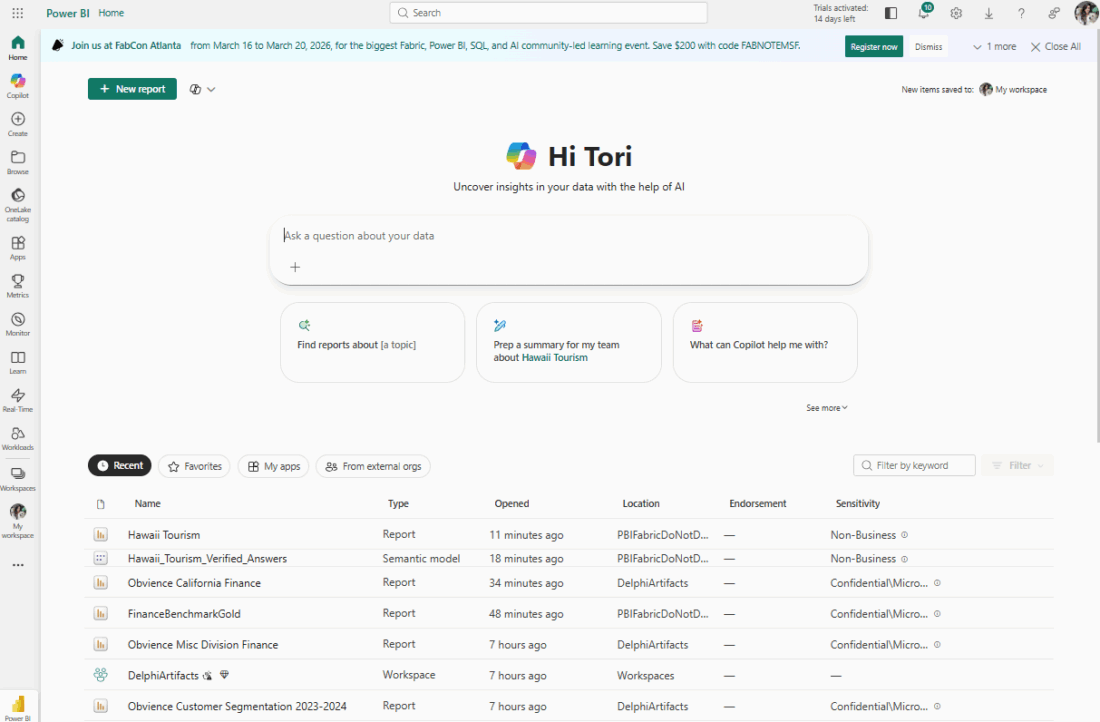Switch to the My apps tab
1100x722 pixels.
coord(273,466)
